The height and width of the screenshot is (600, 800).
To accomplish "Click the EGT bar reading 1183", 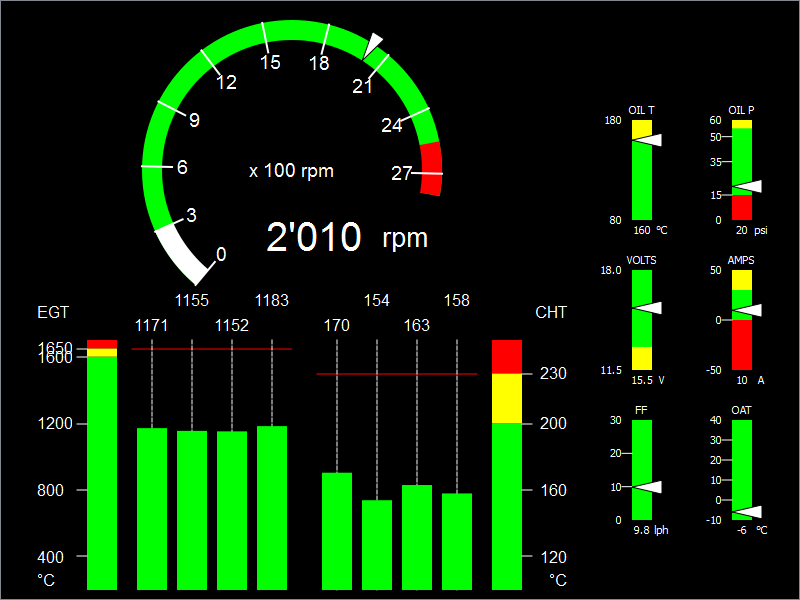I will pyautogui.click(x=272, y=507).
